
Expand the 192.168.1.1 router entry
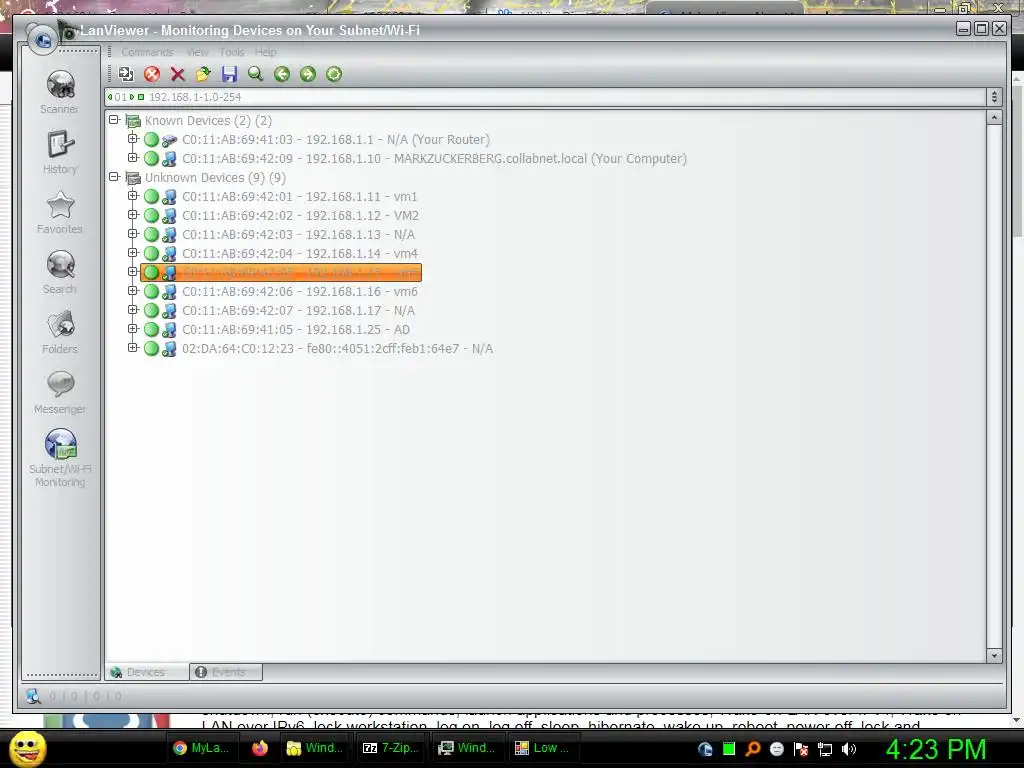(x=133, y=139)
